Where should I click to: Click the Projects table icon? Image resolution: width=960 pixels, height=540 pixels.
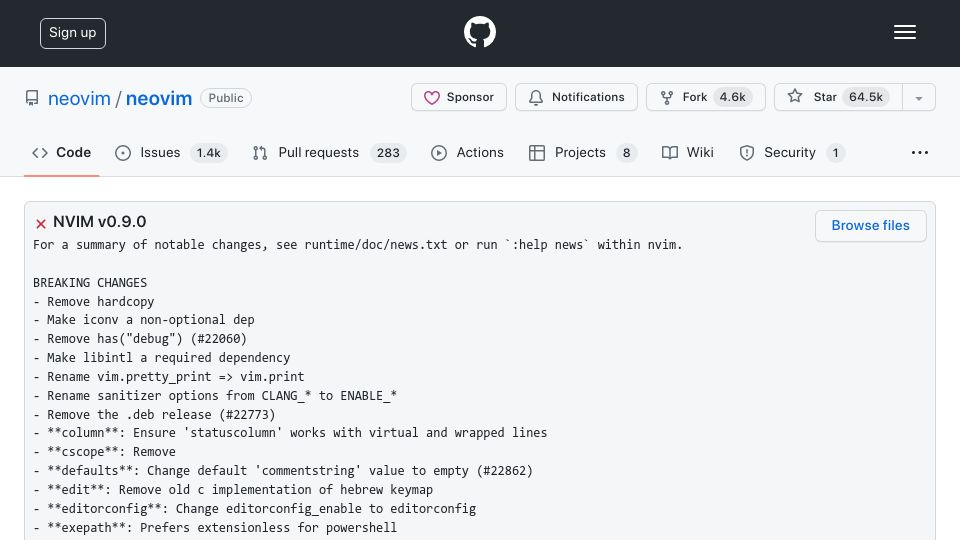tap(537, 153)
